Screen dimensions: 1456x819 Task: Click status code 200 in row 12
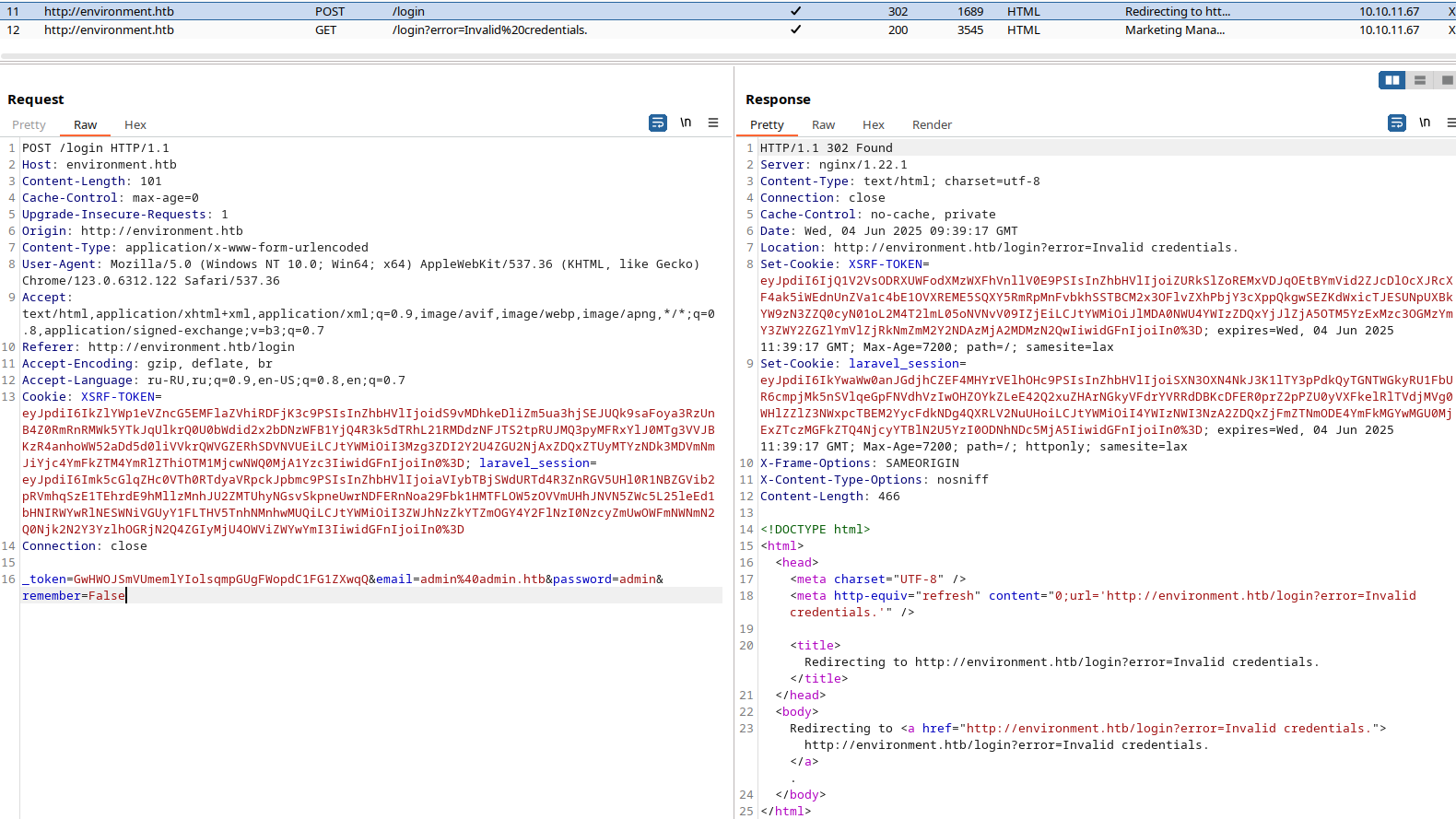pyautogui.click(x=898, y=29)
